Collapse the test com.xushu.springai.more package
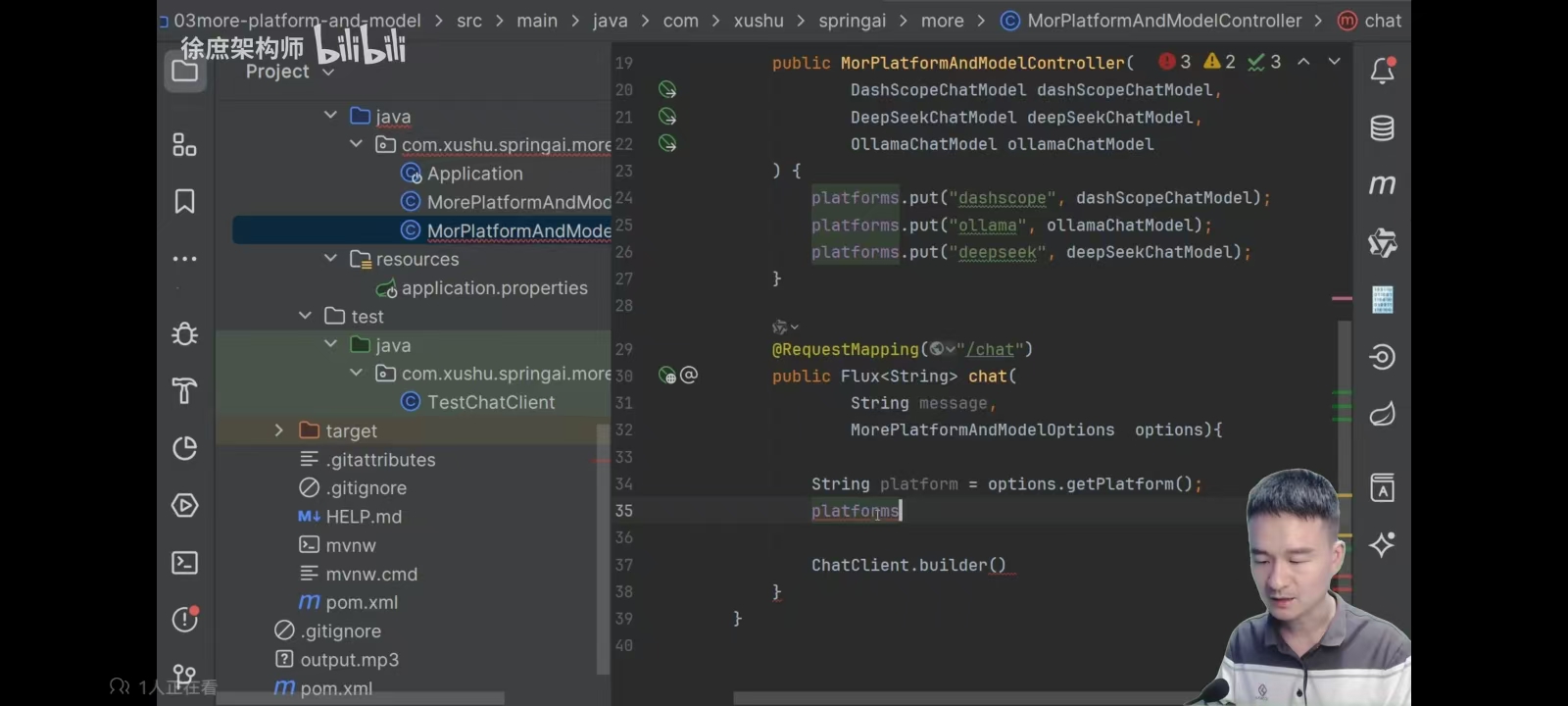The image size is (1568, 706). 356,373
